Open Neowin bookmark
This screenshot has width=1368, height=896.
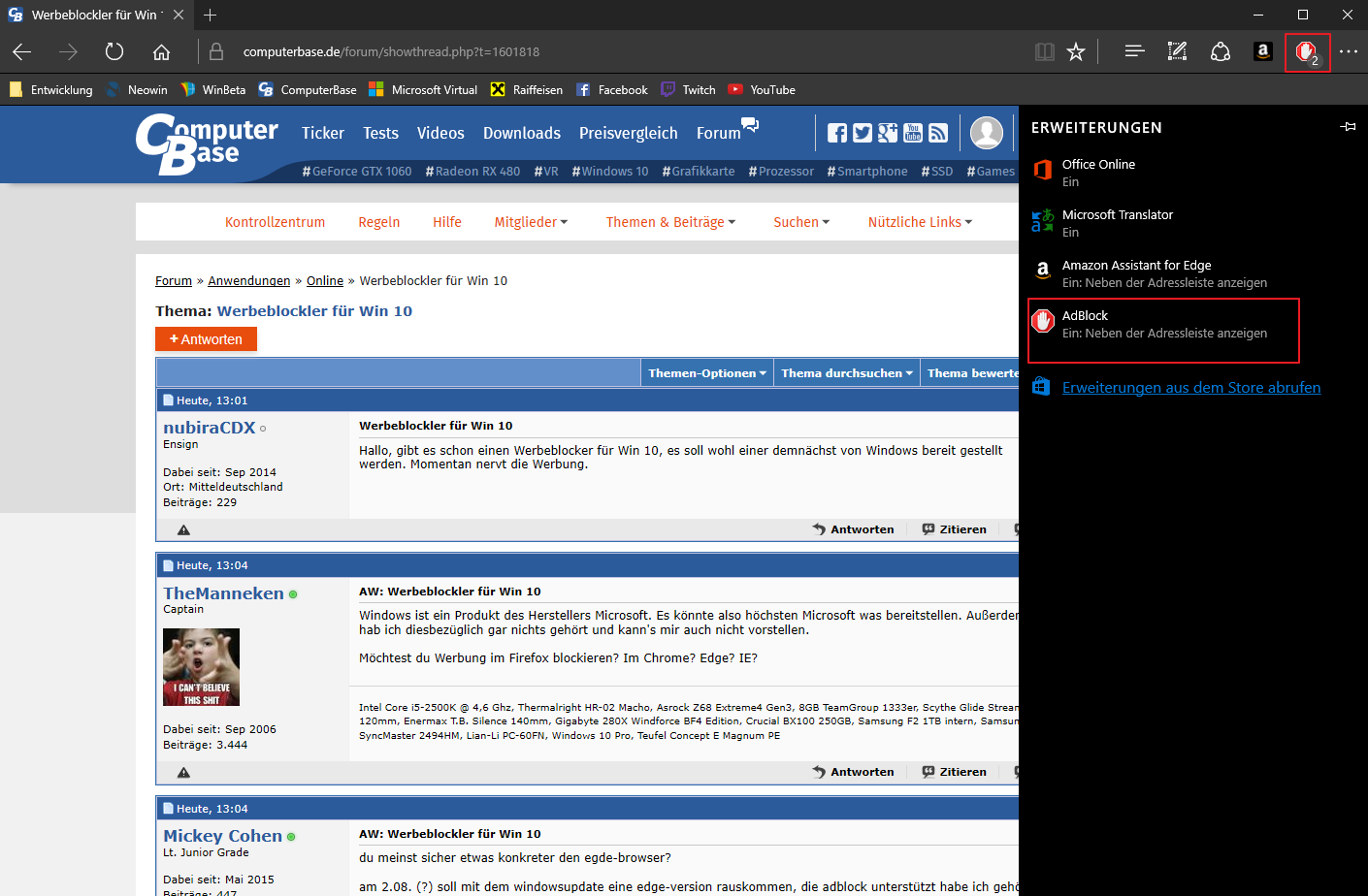[137, 89]
